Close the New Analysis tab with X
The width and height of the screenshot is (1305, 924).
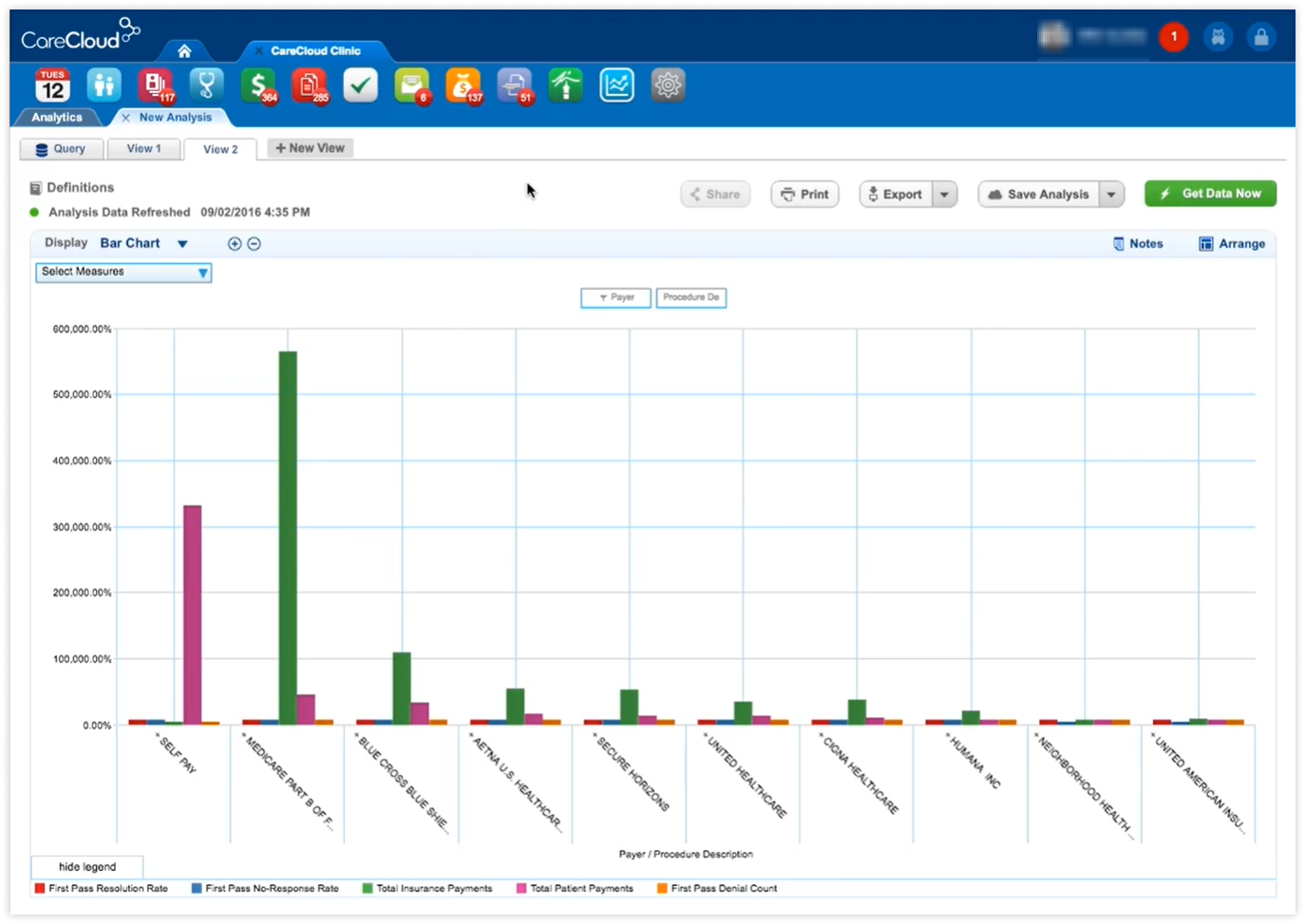click(x=125, y=118)
